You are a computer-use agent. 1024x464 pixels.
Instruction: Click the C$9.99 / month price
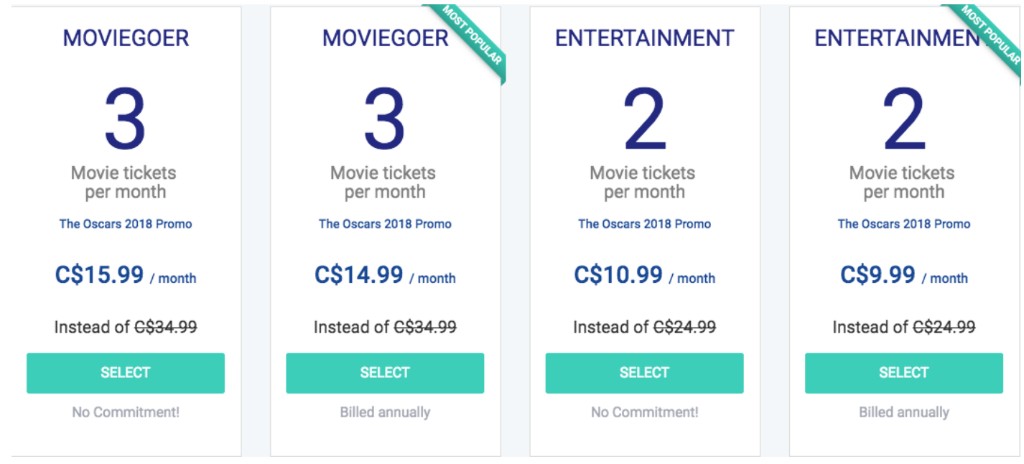(x=904, y=275)
